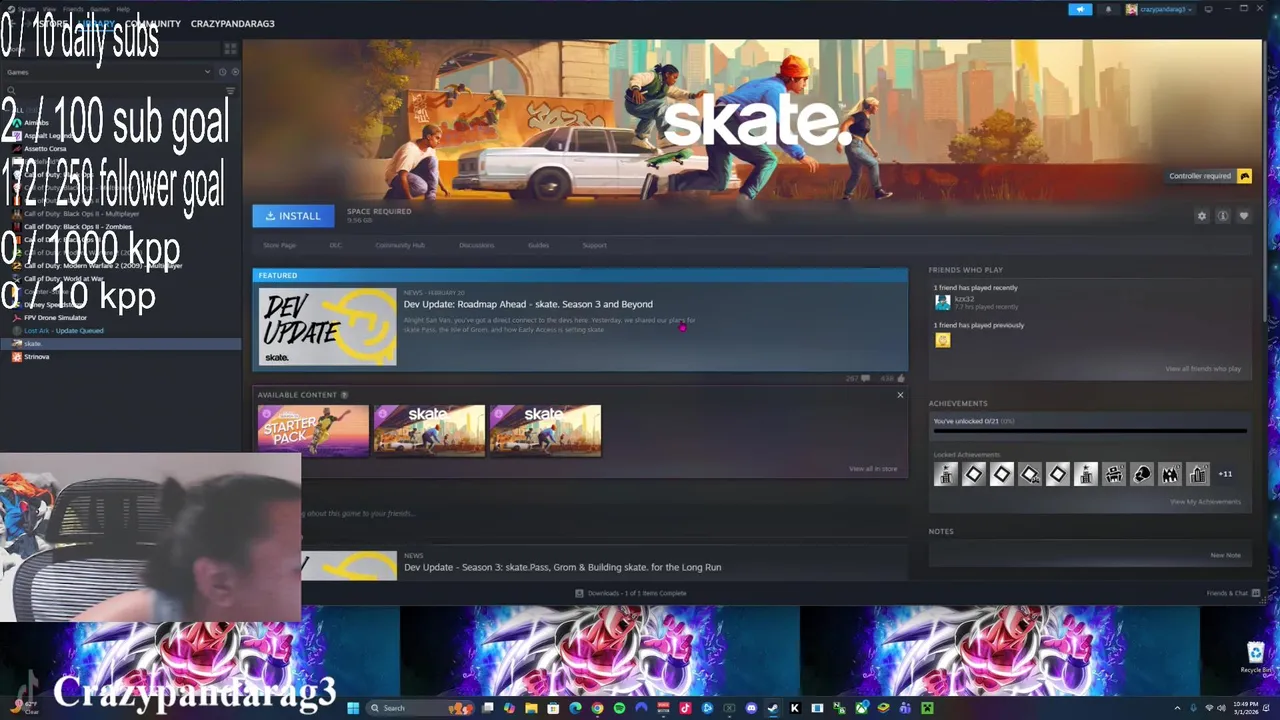Image resolution: width=1280 pixels, height=720 pixels.
Task: Open notifications bell icon
Action: click(x=1108, y=9)
